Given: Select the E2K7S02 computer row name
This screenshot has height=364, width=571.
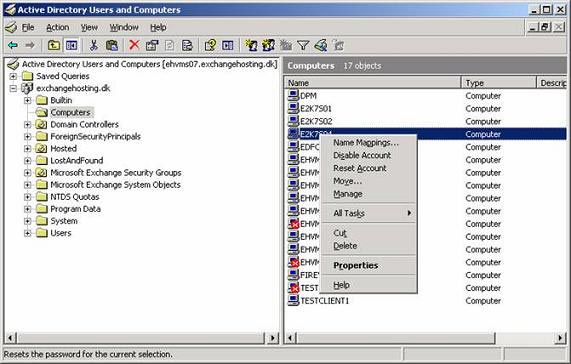Looking at the screenshot, I should 316,121.
